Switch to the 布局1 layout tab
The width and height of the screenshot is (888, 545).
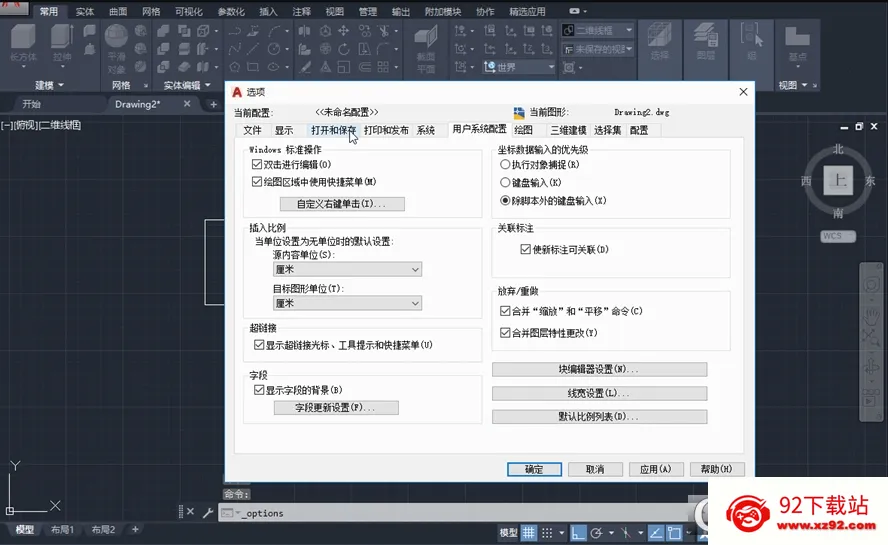click(62, 530)
